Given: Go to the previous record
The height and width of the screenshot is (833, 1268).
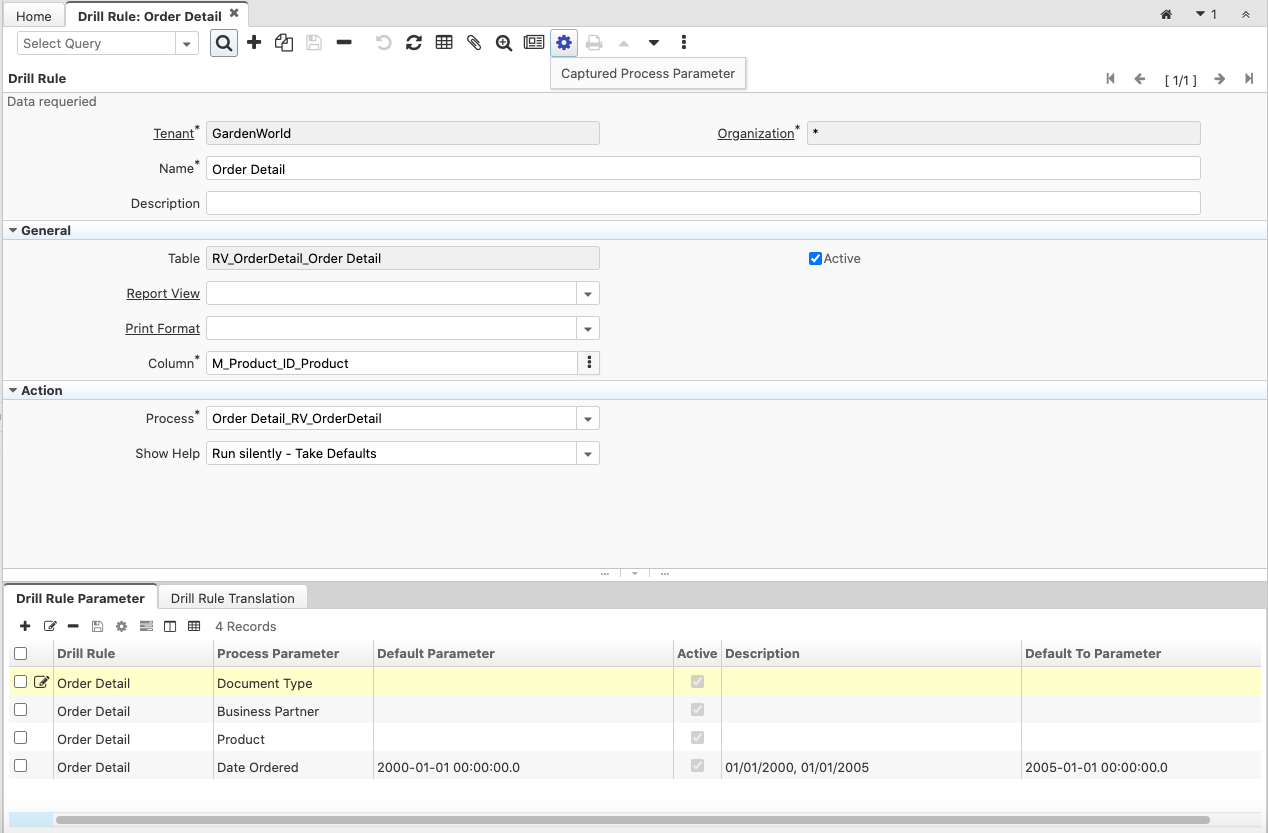Looking at the screenshot, I should click(x=1140, y=79).
